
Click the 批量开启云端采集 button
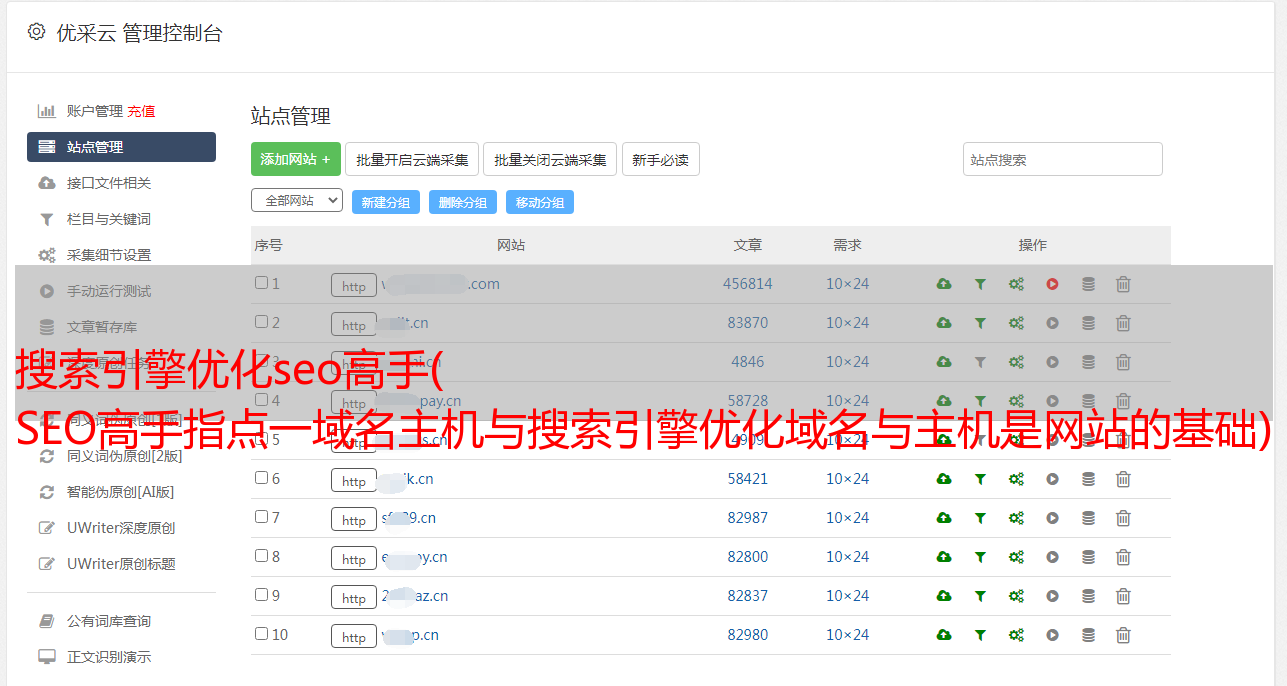[x=412, y=159]
